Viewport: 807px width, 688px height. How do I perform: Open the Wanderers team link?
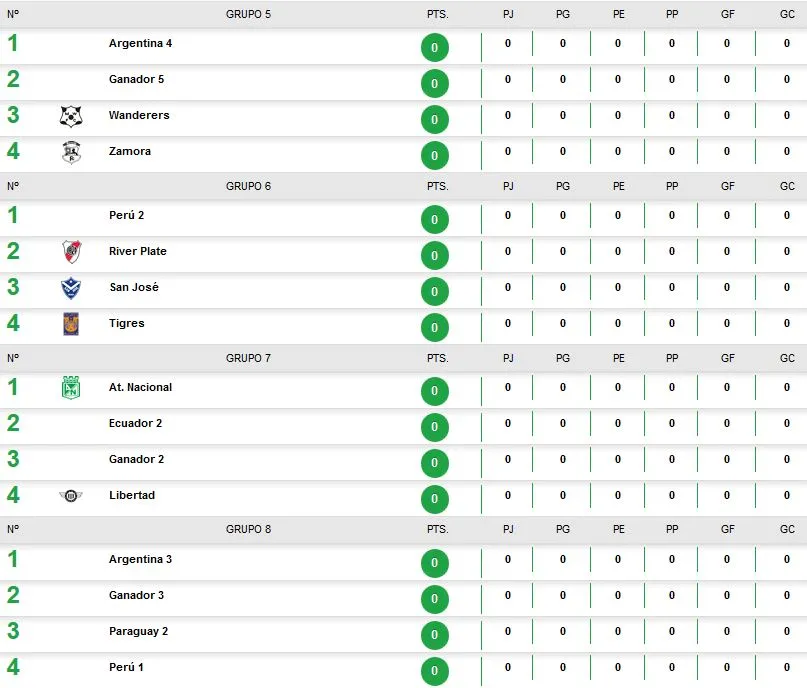click(x=139, y=116)
